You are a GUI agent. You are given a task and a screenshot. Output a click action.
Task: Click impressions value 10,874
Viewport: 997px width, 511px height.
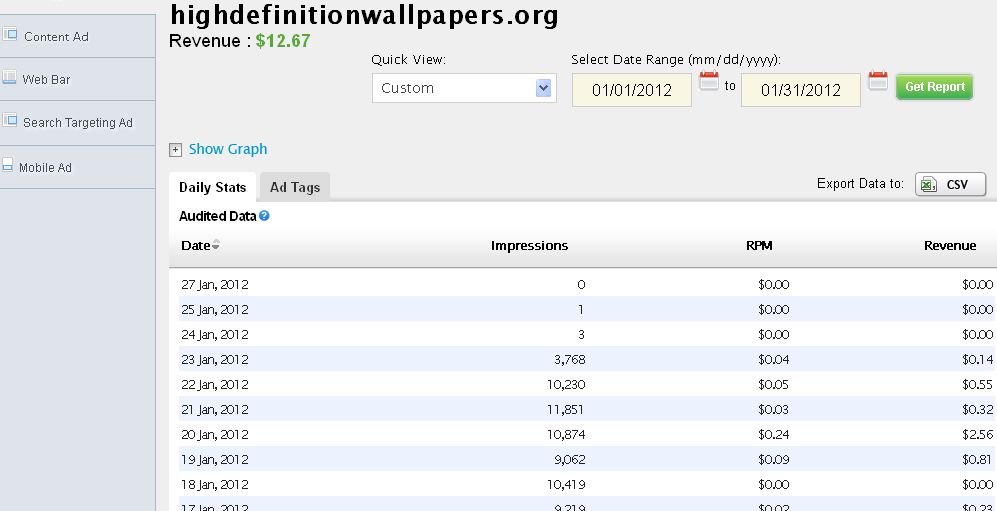(x=566, y=435)
